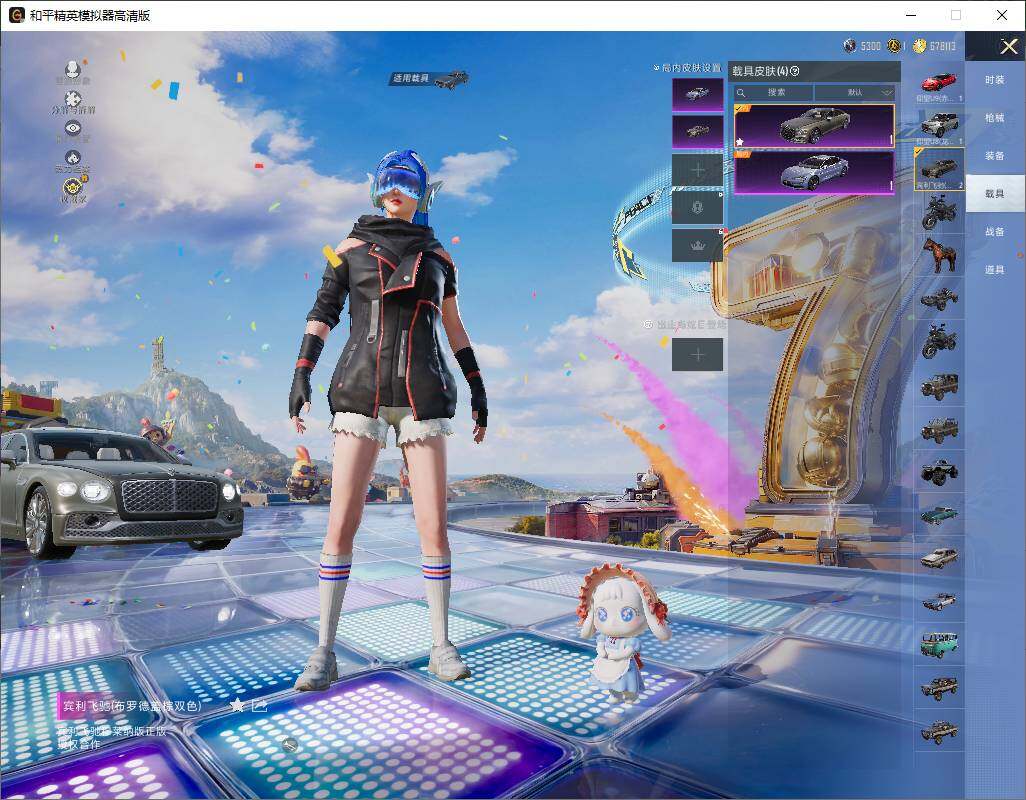The height and width of the screenshot is (800, 1026).
Task: Choose the black motorcycle in the vehicle list
Action: 939,213
